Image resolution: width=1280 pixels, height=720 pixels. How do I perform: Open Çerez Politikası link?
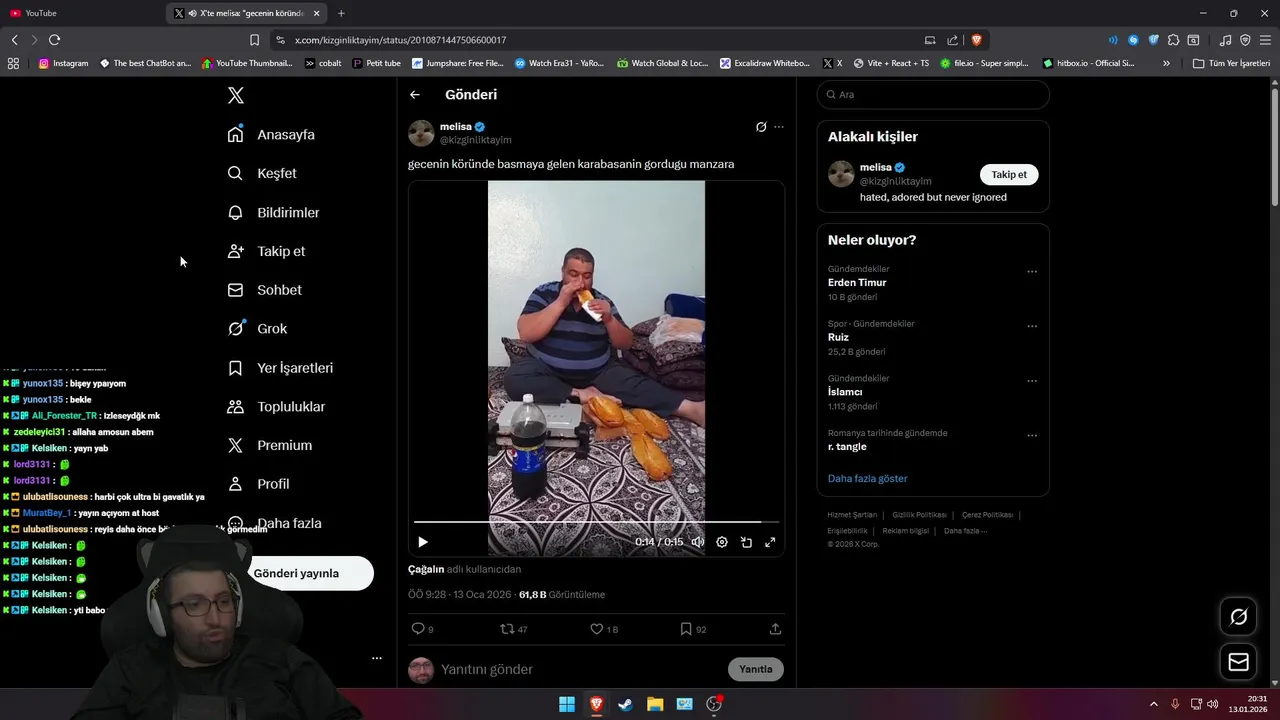[x=987, y=515]
